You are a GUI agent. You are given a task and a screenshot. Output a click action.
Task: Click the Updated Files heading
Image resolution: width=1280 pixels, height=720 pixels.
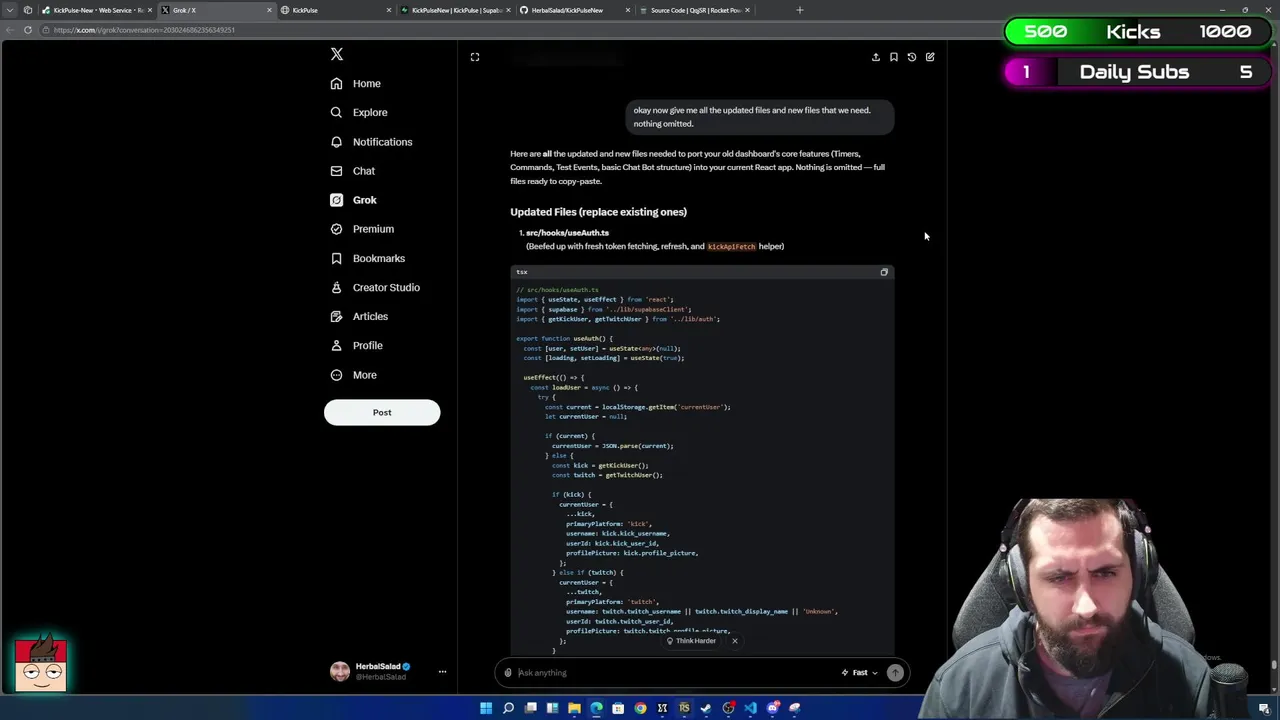pos(598,212)
